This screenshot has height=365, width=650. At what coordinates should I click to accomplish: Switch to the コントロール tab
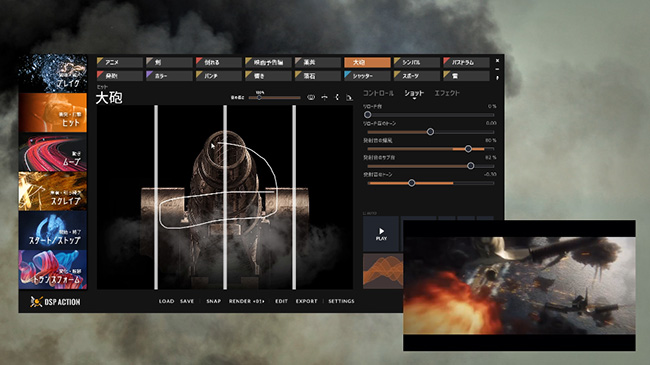point(378,93)
